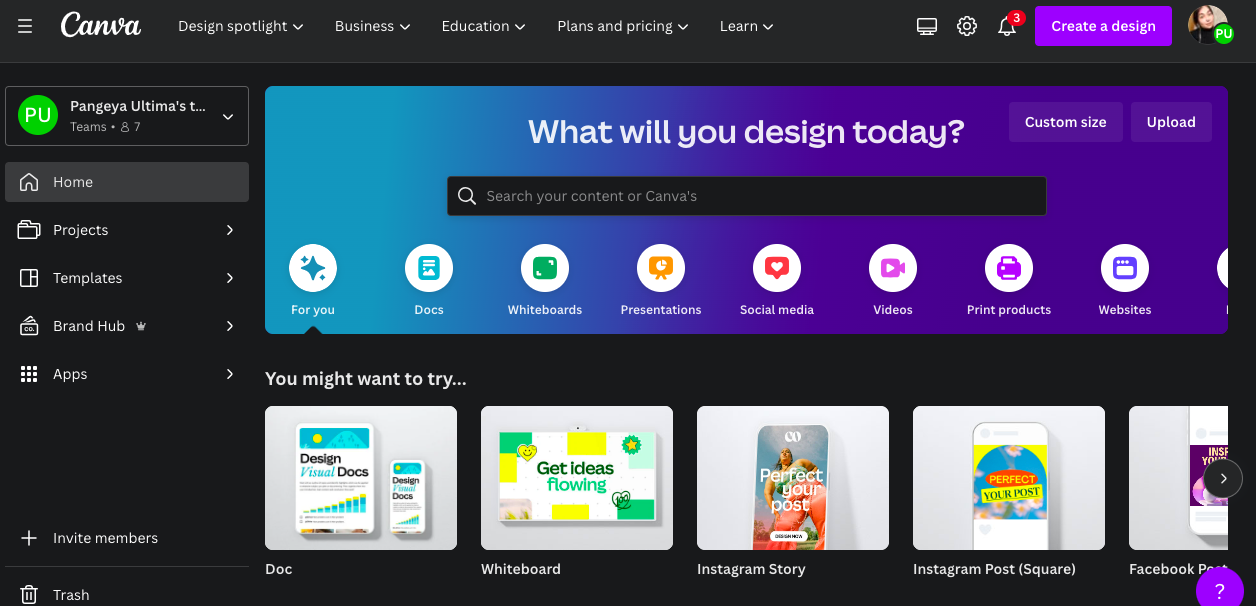Open the Whiteboard template thumbnail
Viewport: 1256px width, 606px height.
tap(577, 478)
